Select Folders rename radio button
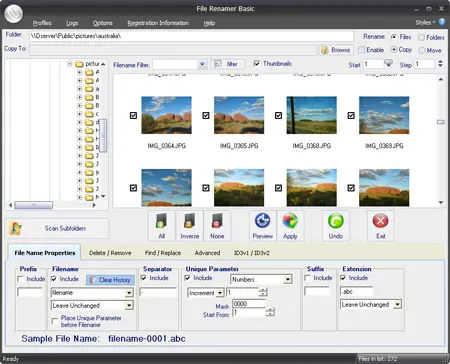 421,37
